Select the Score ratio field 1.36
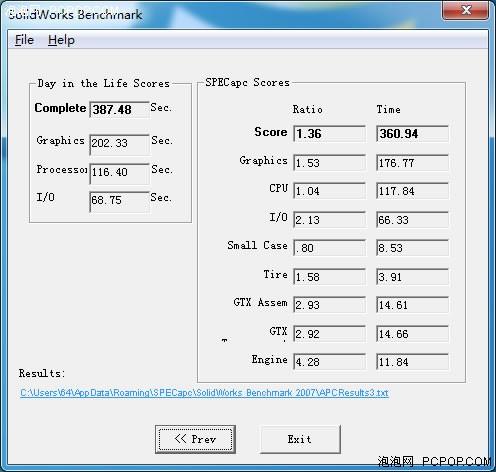The height and width of the screenshot is (472, 496). (329, 134)
